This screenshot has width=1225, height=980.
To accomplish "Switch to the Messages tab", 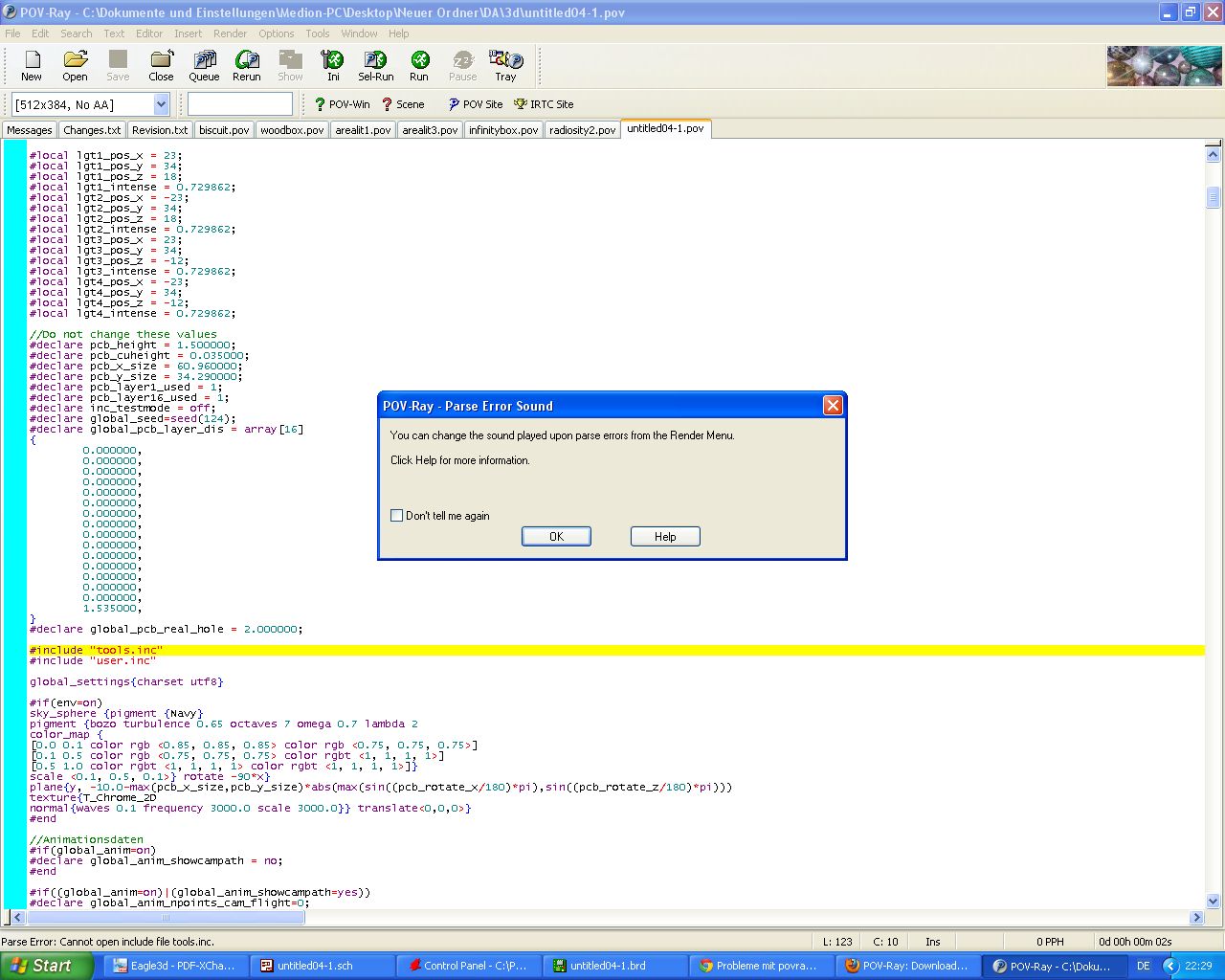I will 30,130.
